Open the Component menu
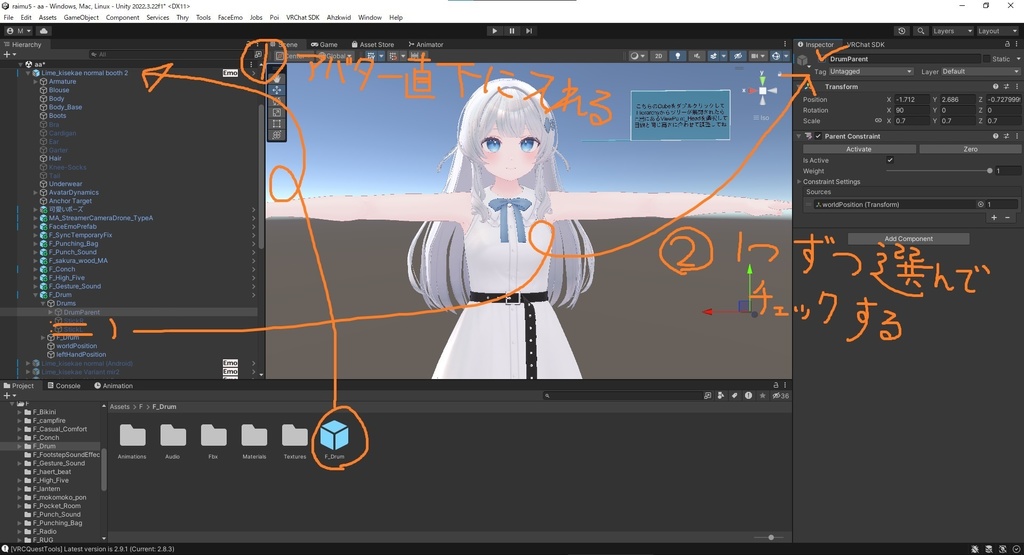The height and width of the screenshot is (555, 1024). coord(122,18)
